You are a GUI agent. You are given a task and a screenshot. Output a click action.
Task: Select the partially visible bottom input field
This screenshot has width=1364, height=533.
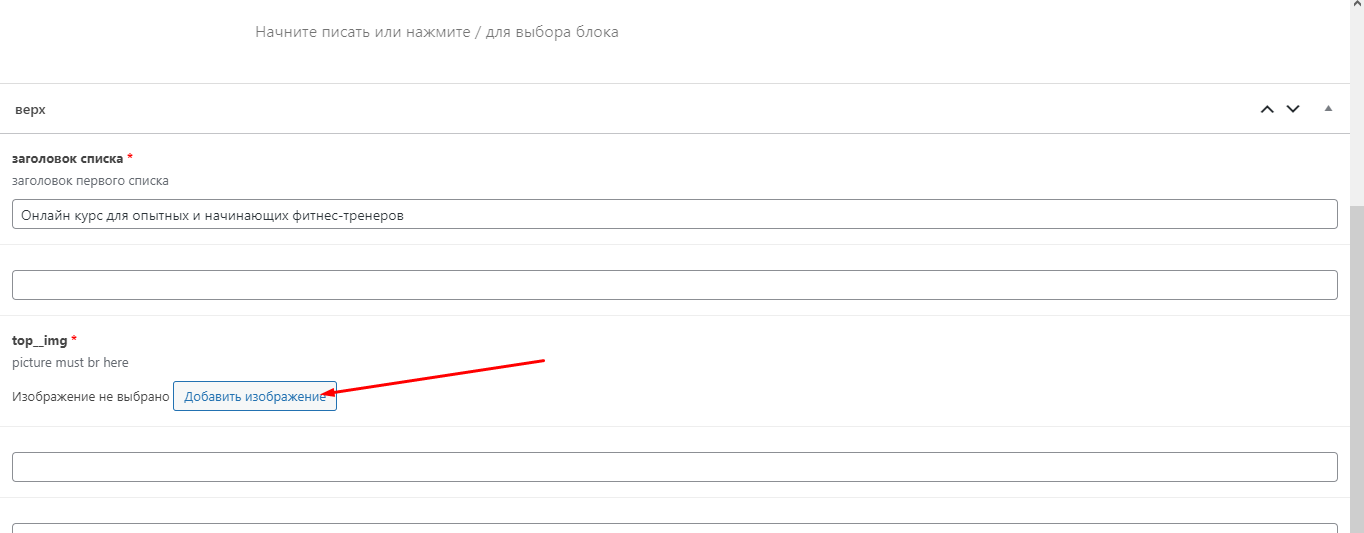point(674,528)
